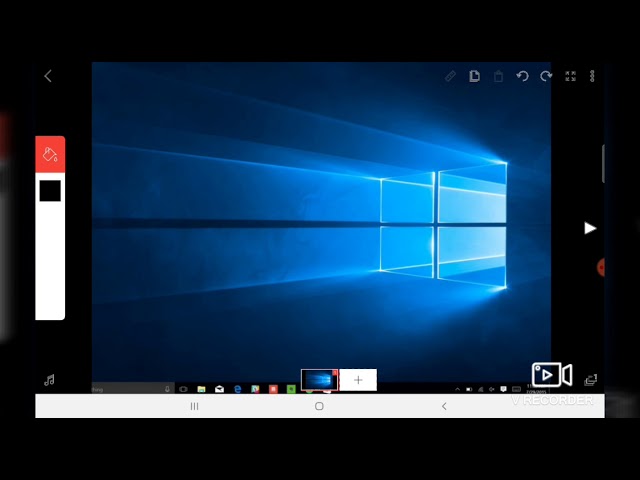Open the black color swatch
Screen dimensions: 640x480
[x=50, y=191]
